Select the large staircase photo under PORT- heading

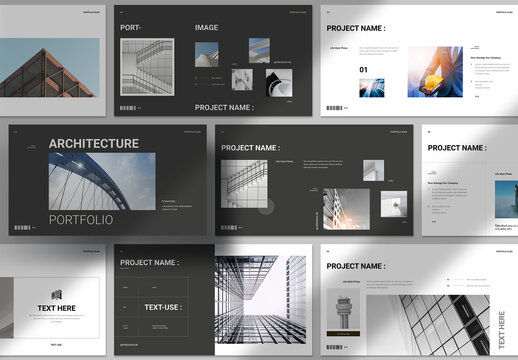coord(147,67)
